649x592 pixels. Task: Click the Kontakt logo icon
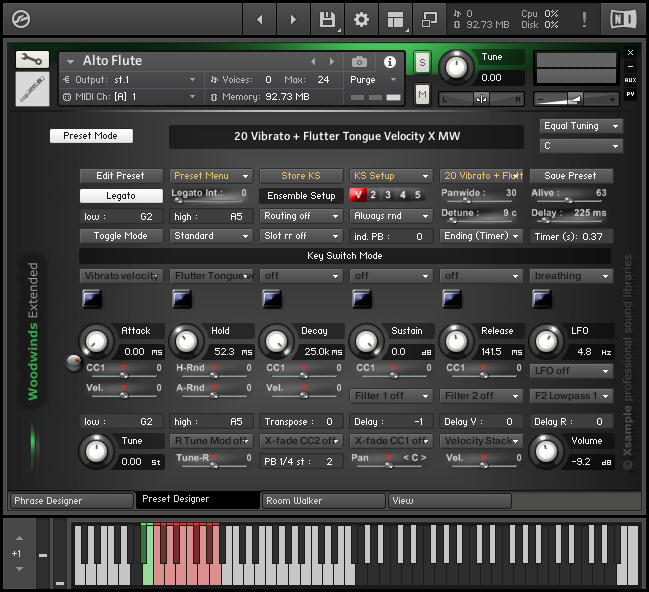click(21, 19)
